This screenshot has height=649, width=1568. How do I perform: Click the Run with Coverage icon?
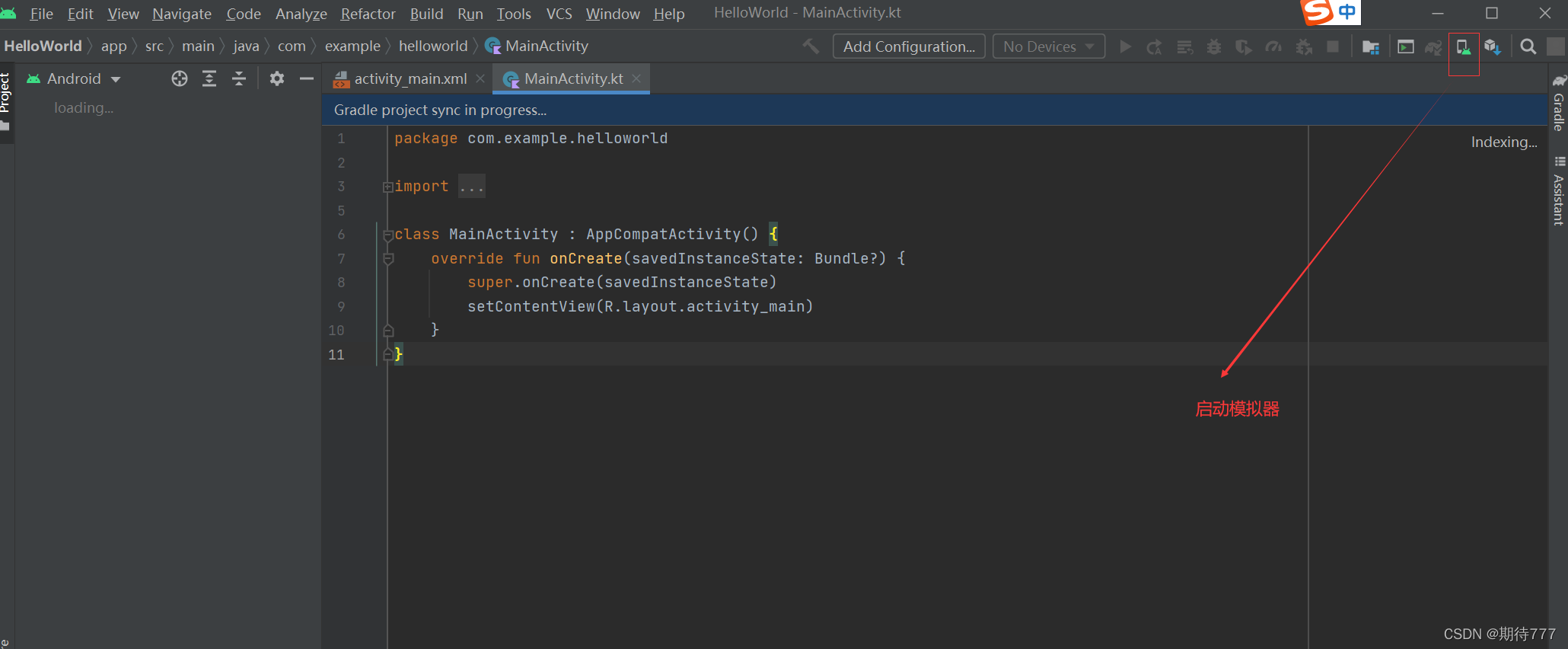[x=1244, y=46]
